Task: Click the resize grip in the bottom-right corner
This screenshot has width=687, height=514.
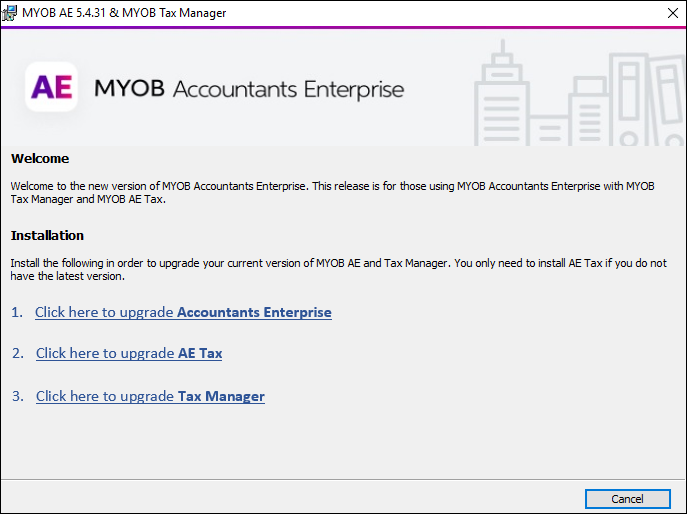Action: (680, 508)
